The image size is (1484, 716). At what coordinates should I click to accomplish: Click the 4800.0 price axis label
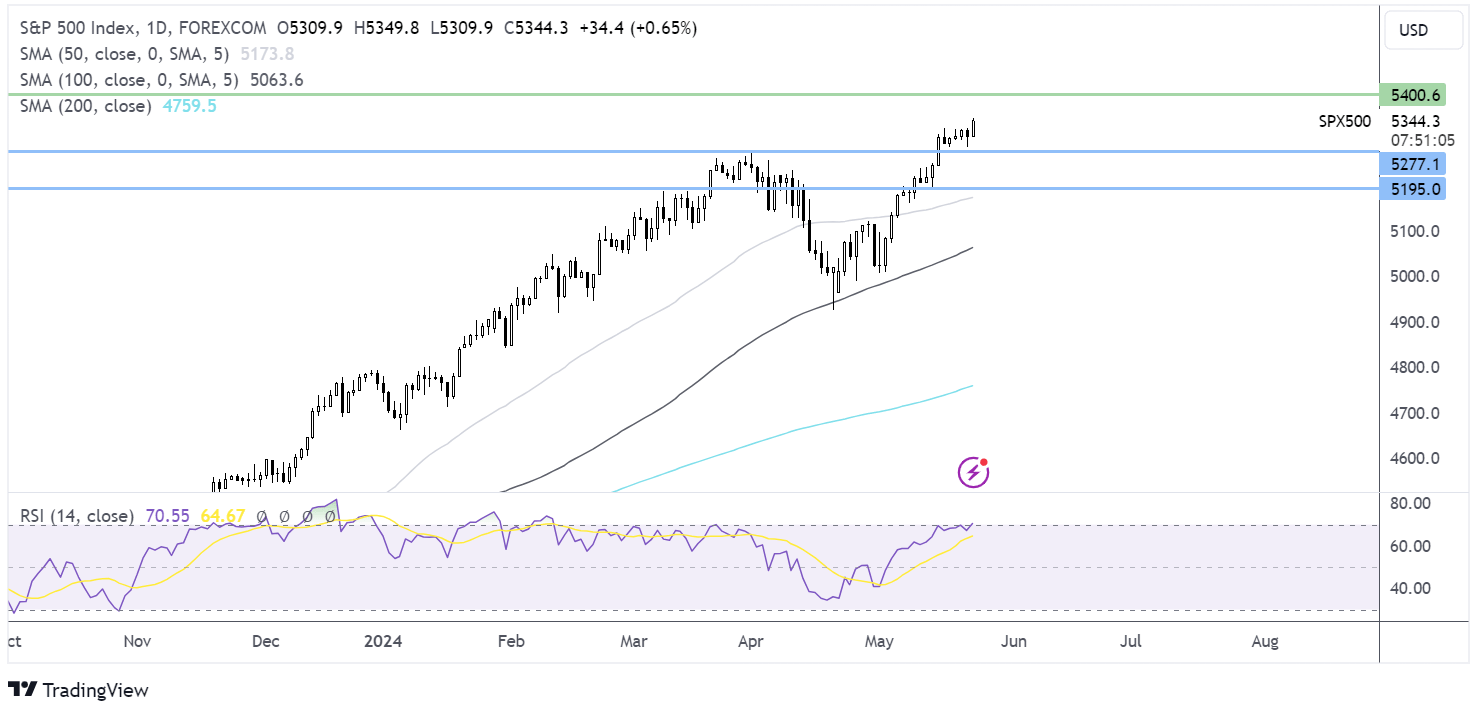coord(1414,368)
